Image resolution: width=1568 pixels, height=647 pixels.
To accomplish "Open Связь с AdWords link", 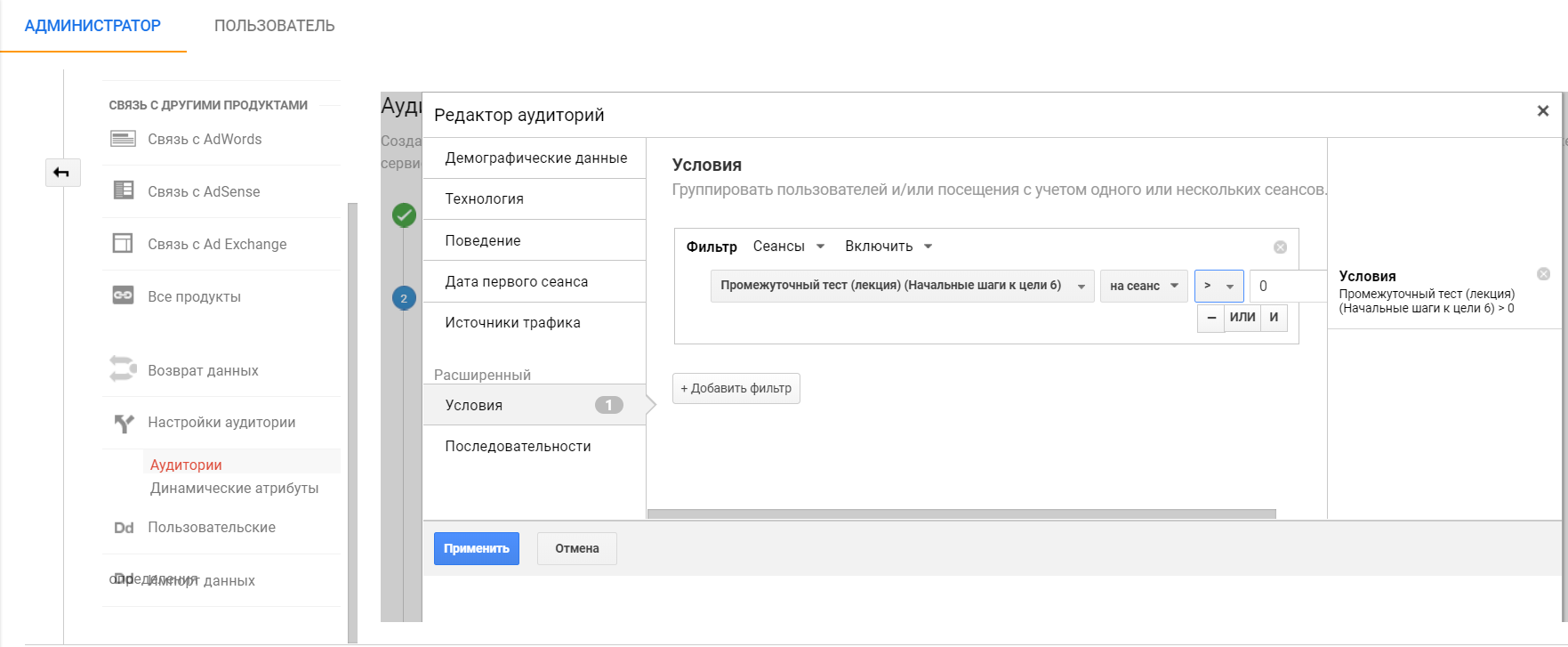I will pos(205,139).
